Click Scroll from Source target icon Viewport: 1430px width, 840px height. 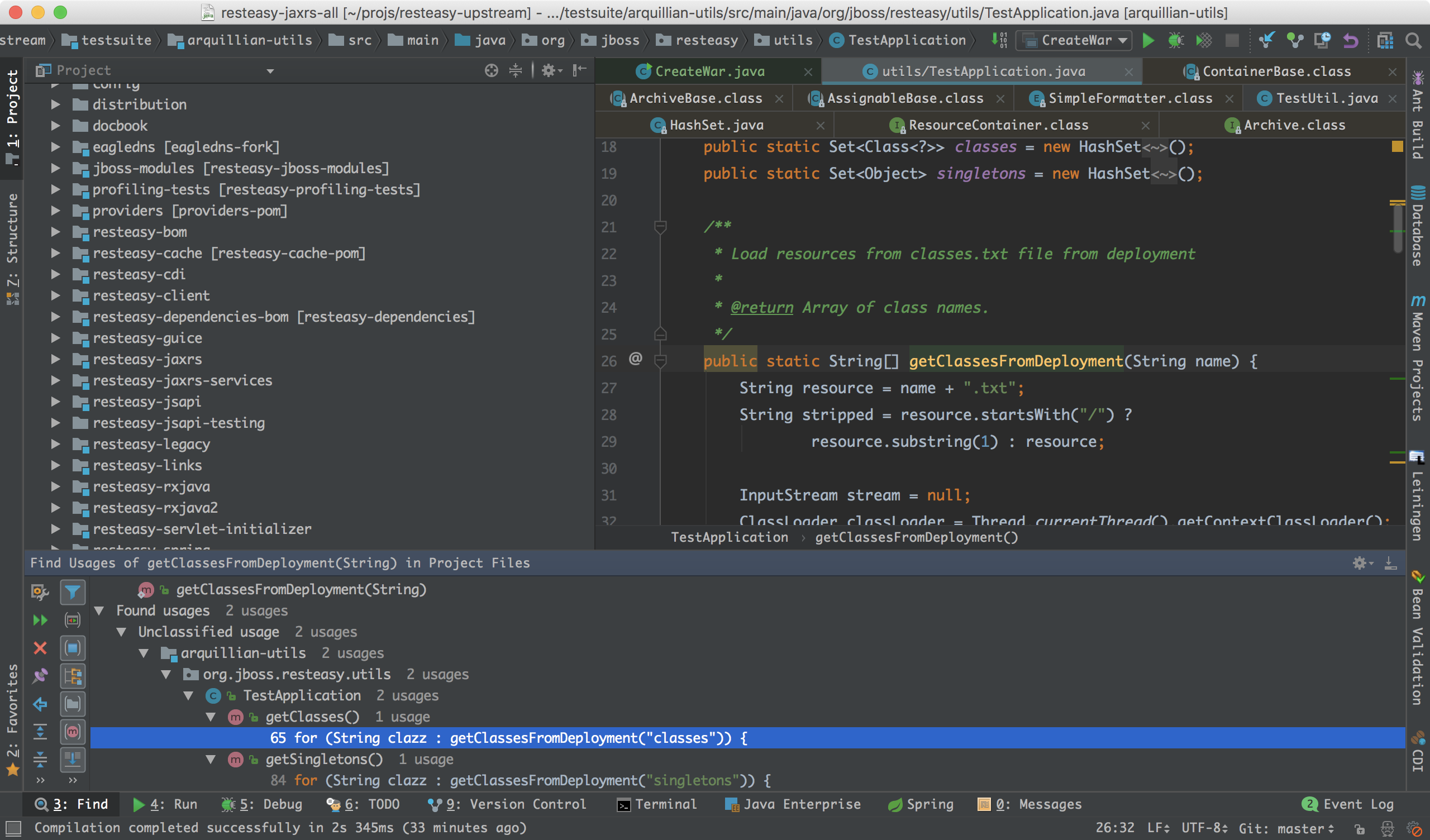[x=492, y=70]
